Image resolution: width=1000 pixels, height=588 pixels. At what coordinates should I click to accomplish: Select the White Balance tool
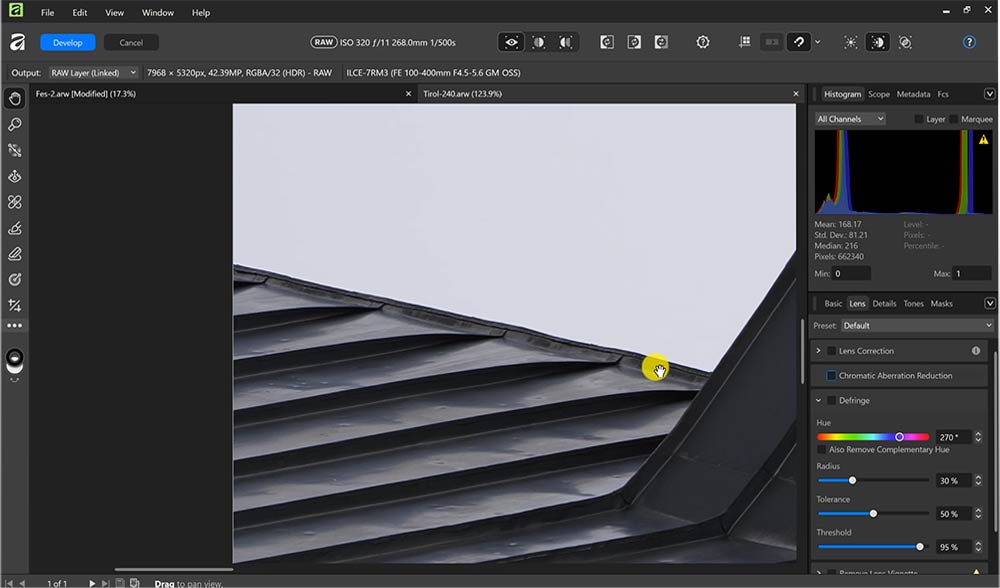(x=15, y=150)
